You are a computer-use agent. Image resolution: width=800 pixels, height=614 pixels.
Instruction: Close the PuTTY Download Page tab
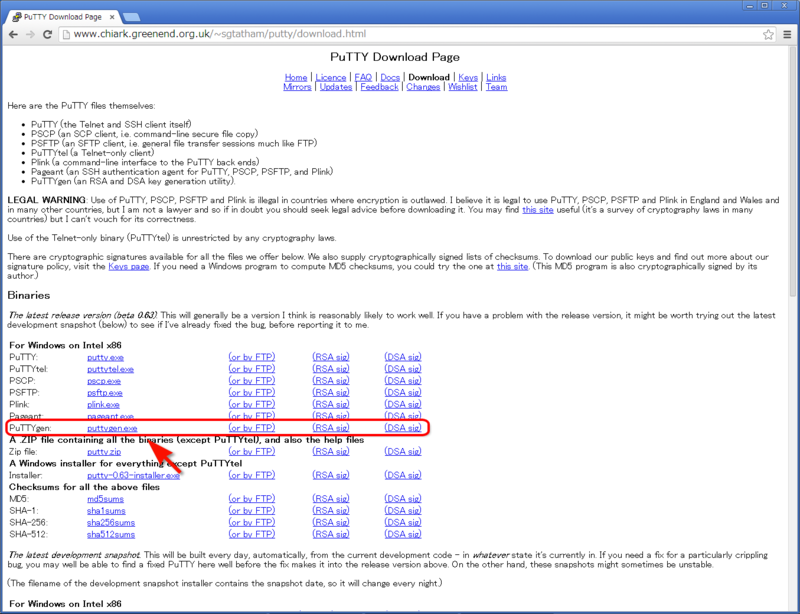(x=112, y=17)
